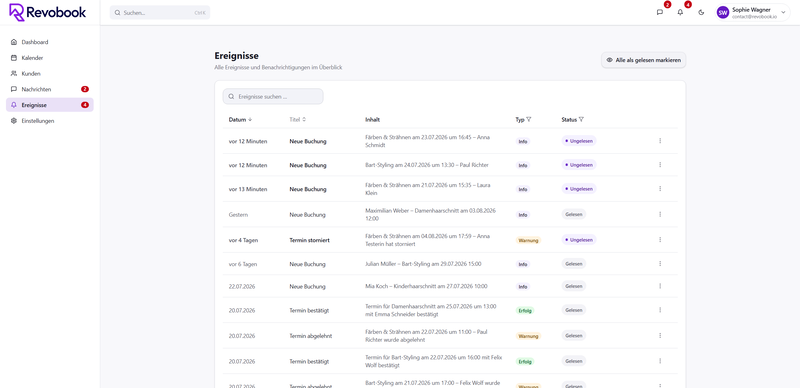This screenshot has width=800, height=388.
Task: Open Kalender in sidebar
Action: pyautogui.click(x=49, y=58)
